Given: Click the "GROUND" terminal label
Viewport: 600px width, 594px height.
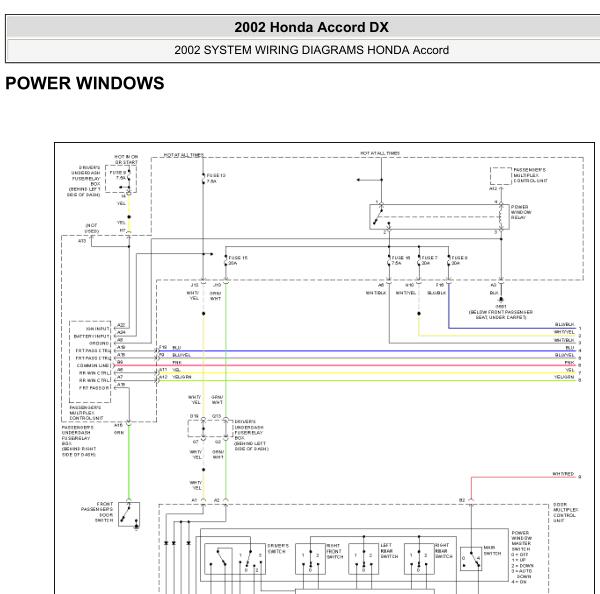Looking at the screenshot, I should (x=99, y=343).
